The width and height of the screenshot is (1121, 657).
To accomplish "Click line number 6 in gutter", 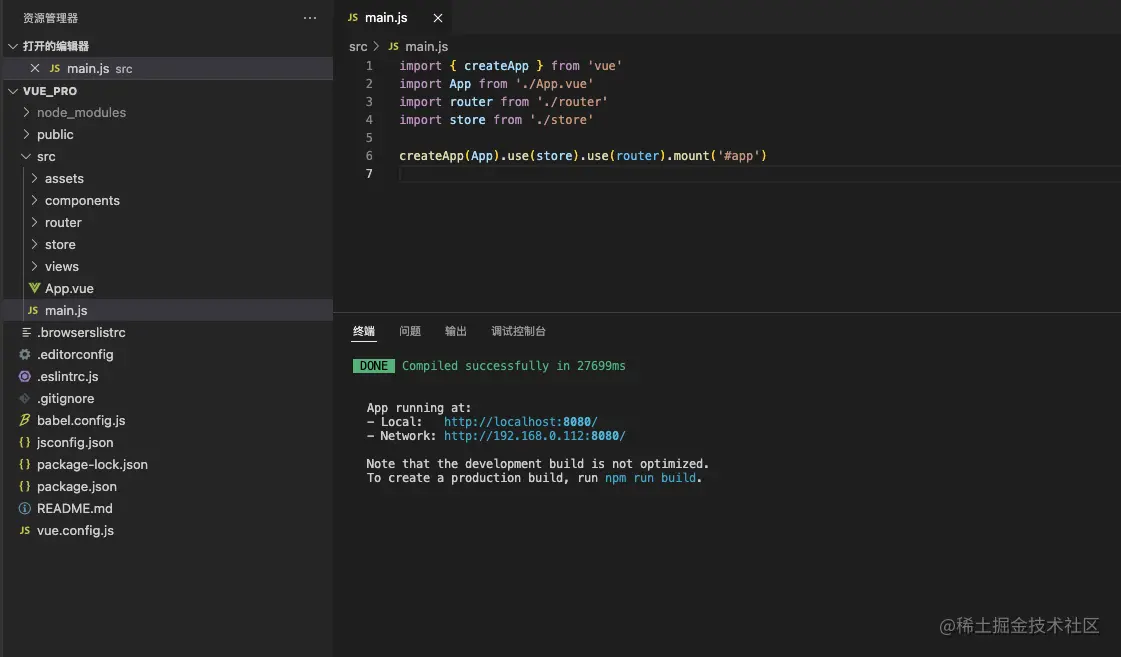I will [x=369, y=156].
